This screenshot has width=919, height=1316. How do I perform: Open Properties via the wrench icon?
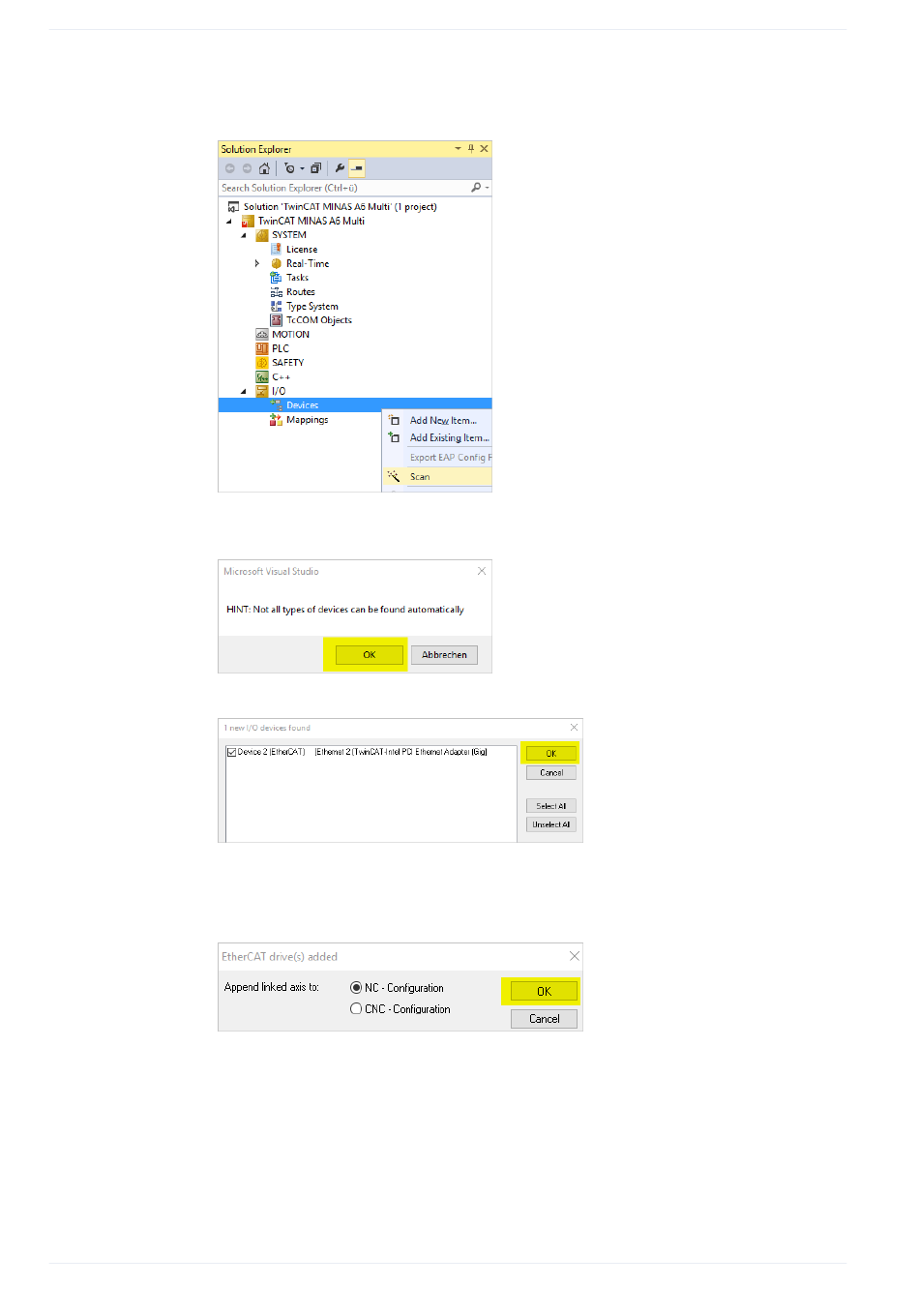coord(340,168)
